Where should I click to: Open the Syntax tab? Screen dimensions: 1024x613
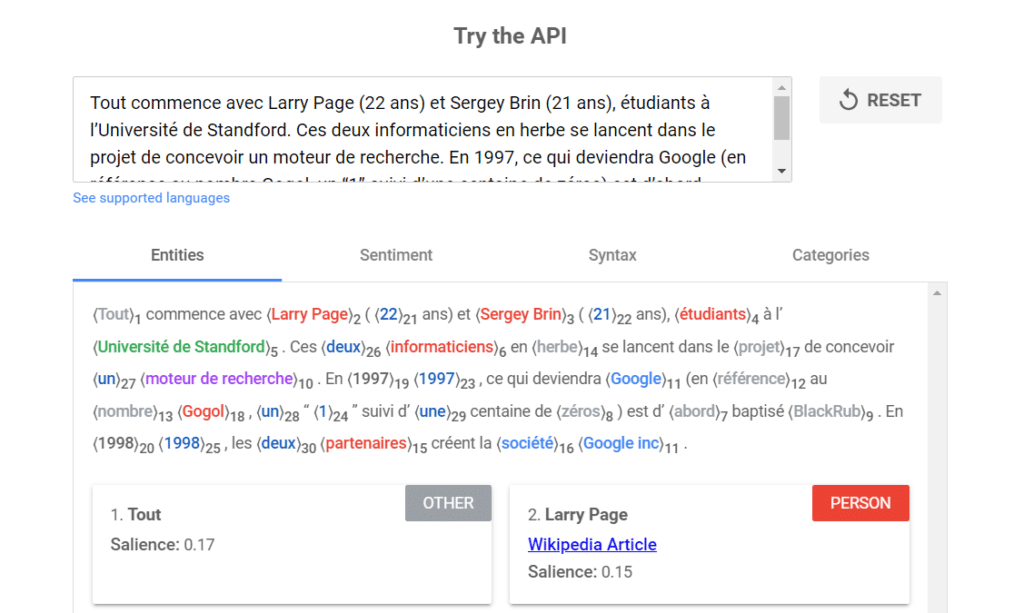pos(612,255)
